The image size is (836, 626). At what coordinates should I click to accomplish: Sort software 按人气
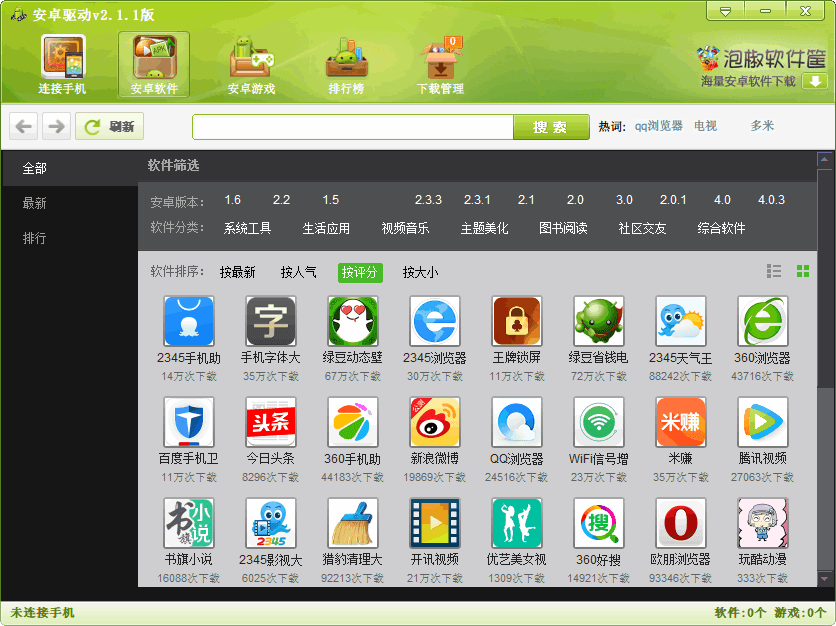[299, 272]
